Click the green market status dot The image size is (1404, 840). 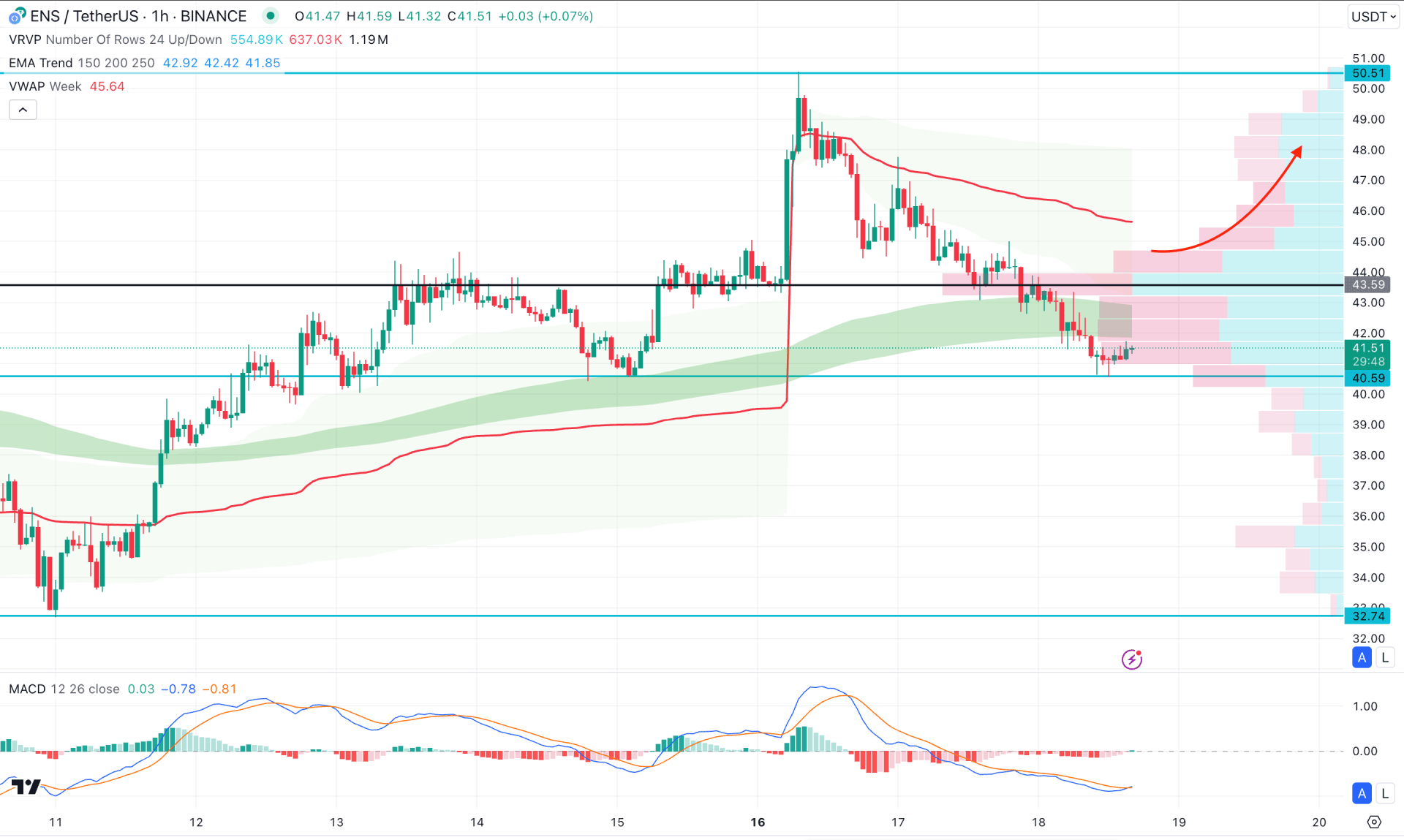(x=271, y=15)
